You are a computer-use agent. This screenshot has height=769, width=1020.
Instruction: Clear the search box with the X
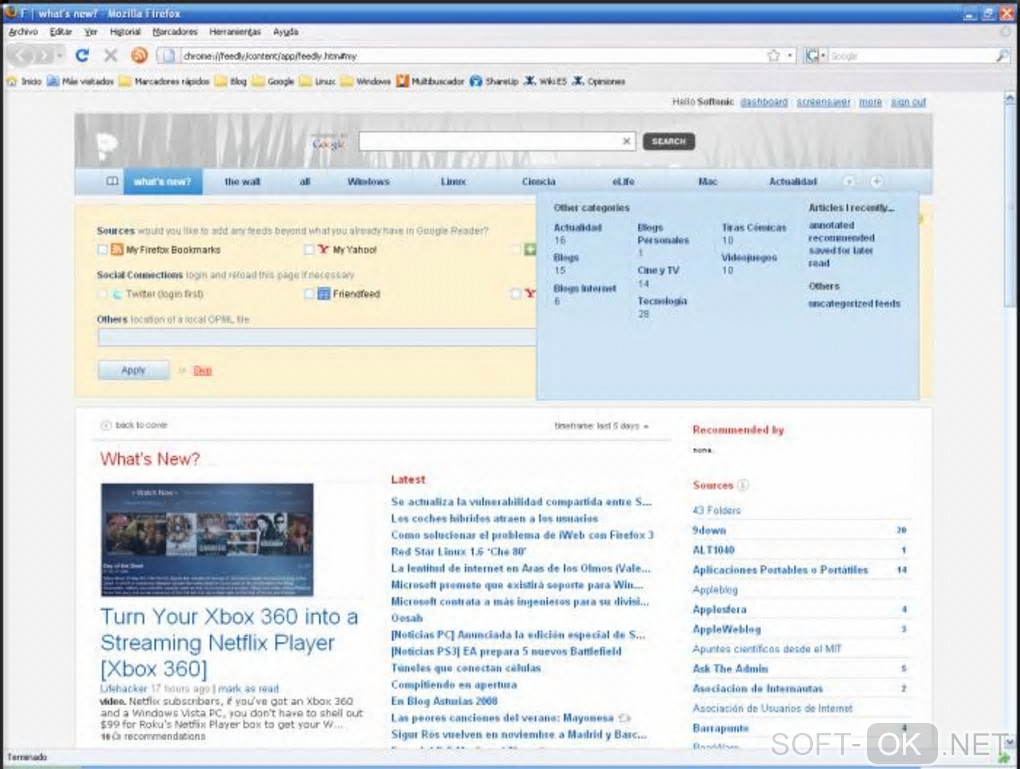pyautogui.click(x=626, y=141)
